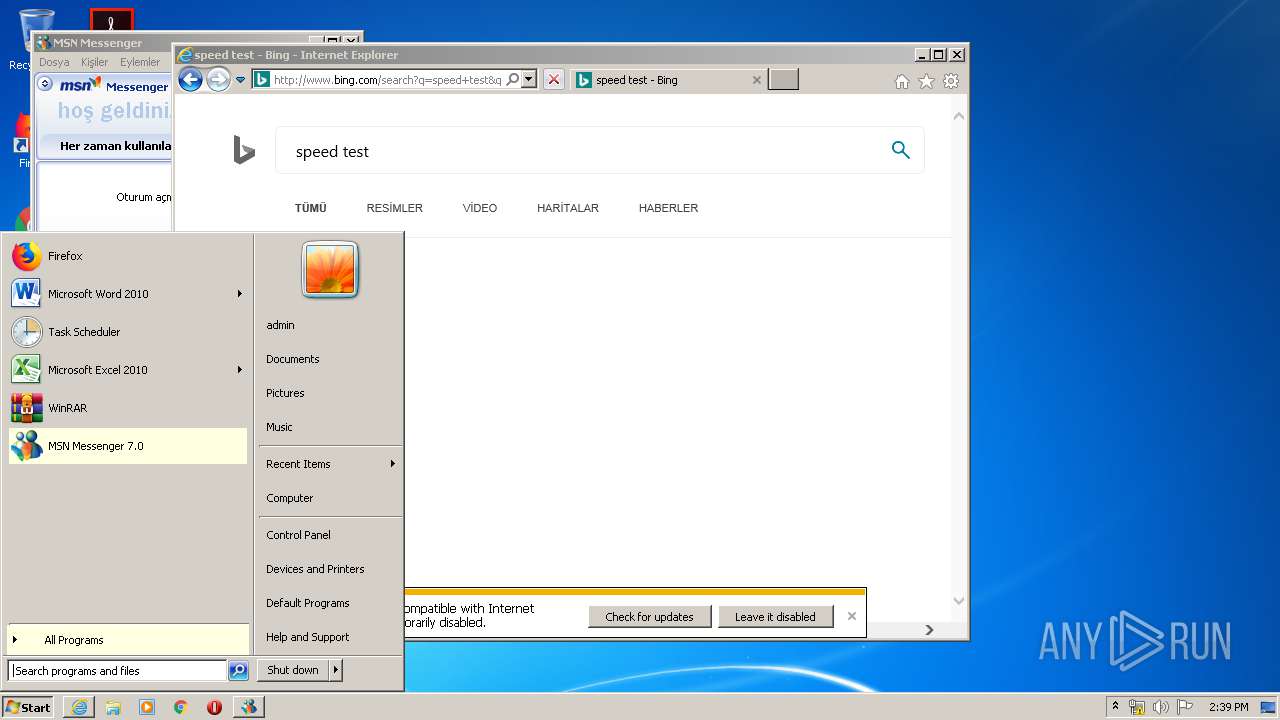
Task: Open Computer from Start menu
Action: pyautogui.click(x=330, y=498)
